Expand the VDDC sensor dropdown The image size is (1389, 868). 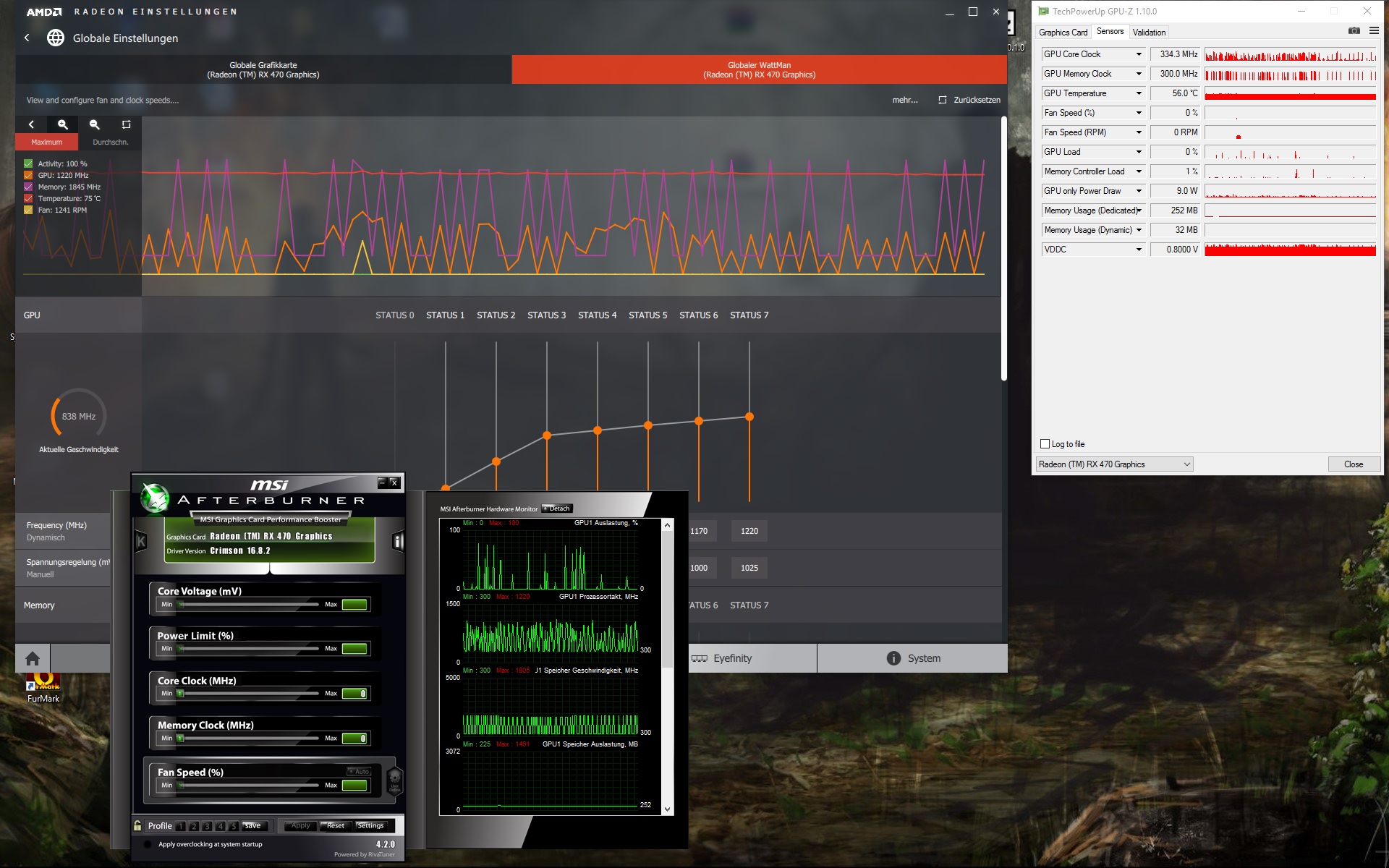(x=1139, y=250)
